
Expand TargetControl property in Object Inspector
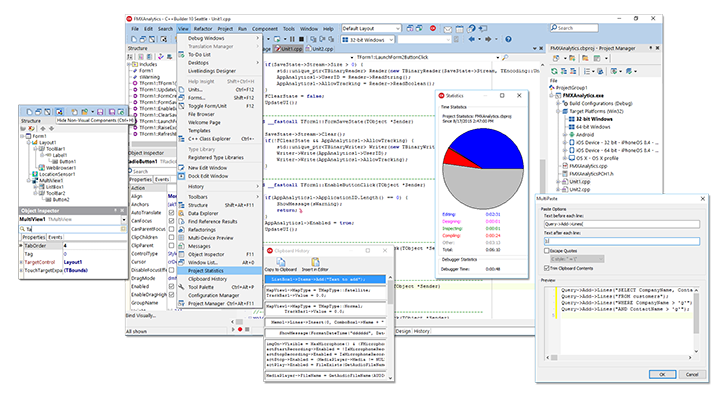click(21, 262)
